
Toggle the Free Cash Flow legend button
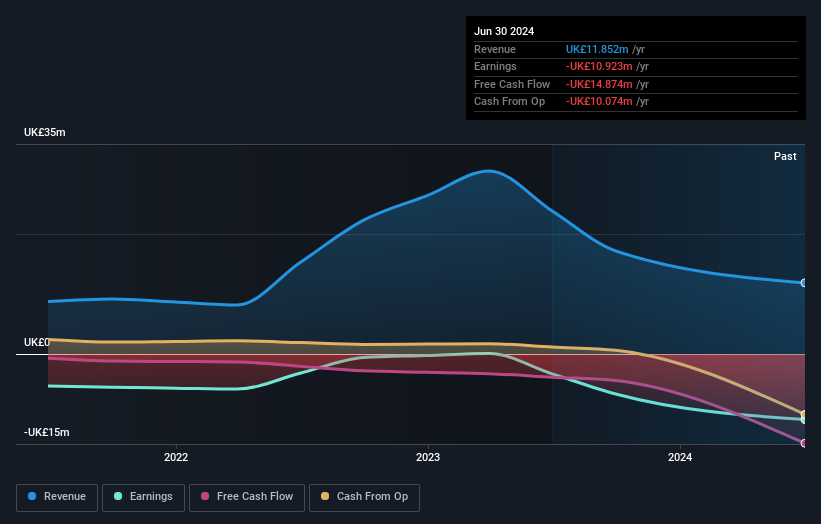247,497
